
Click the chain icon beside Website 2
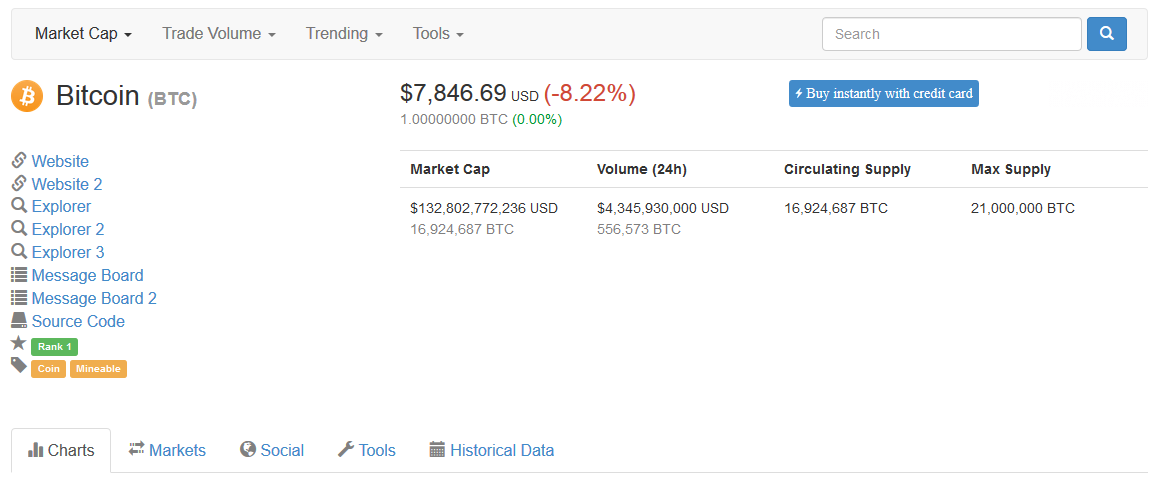click(19, 183)
